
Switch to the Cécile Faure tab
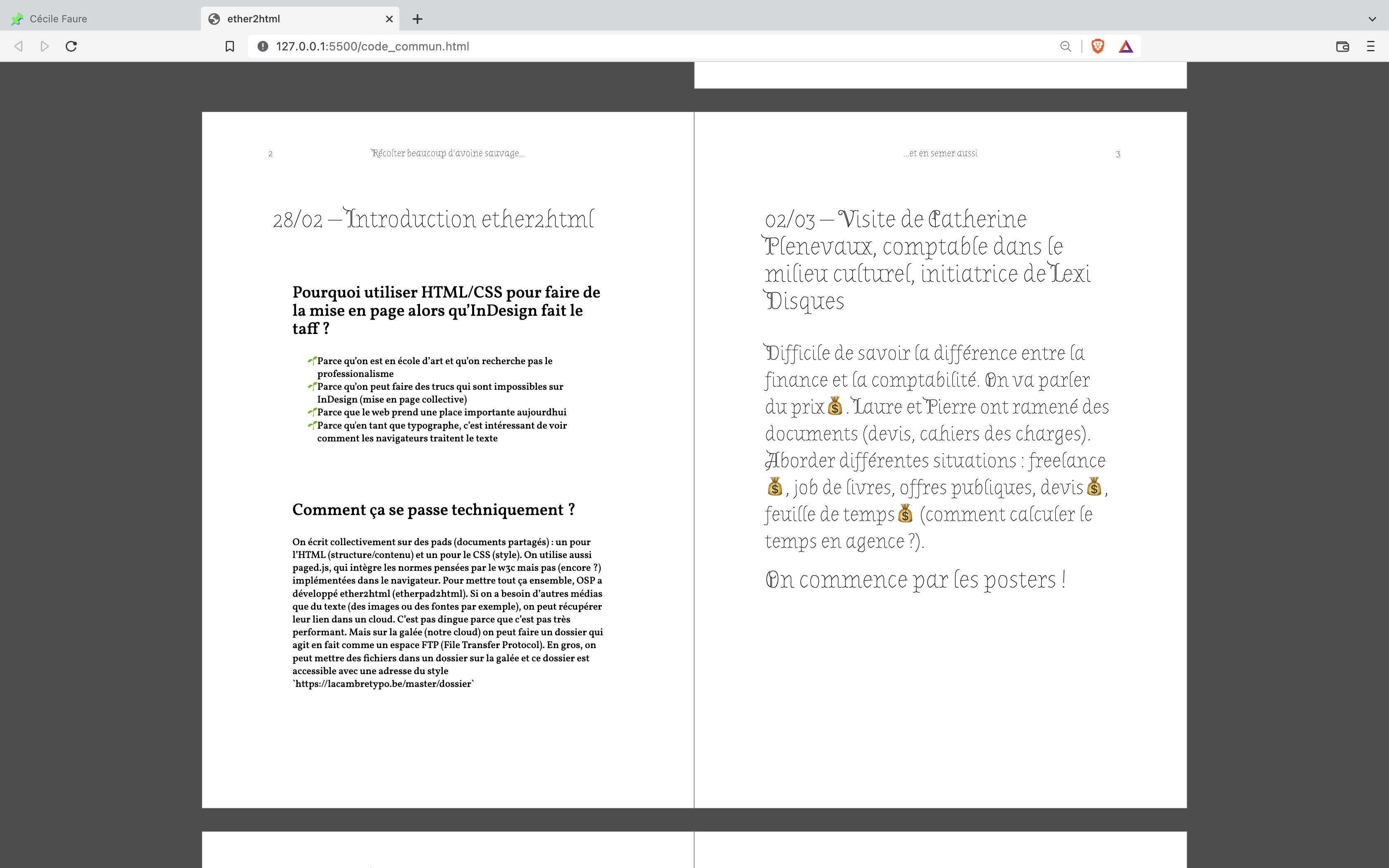pos(57,19)
